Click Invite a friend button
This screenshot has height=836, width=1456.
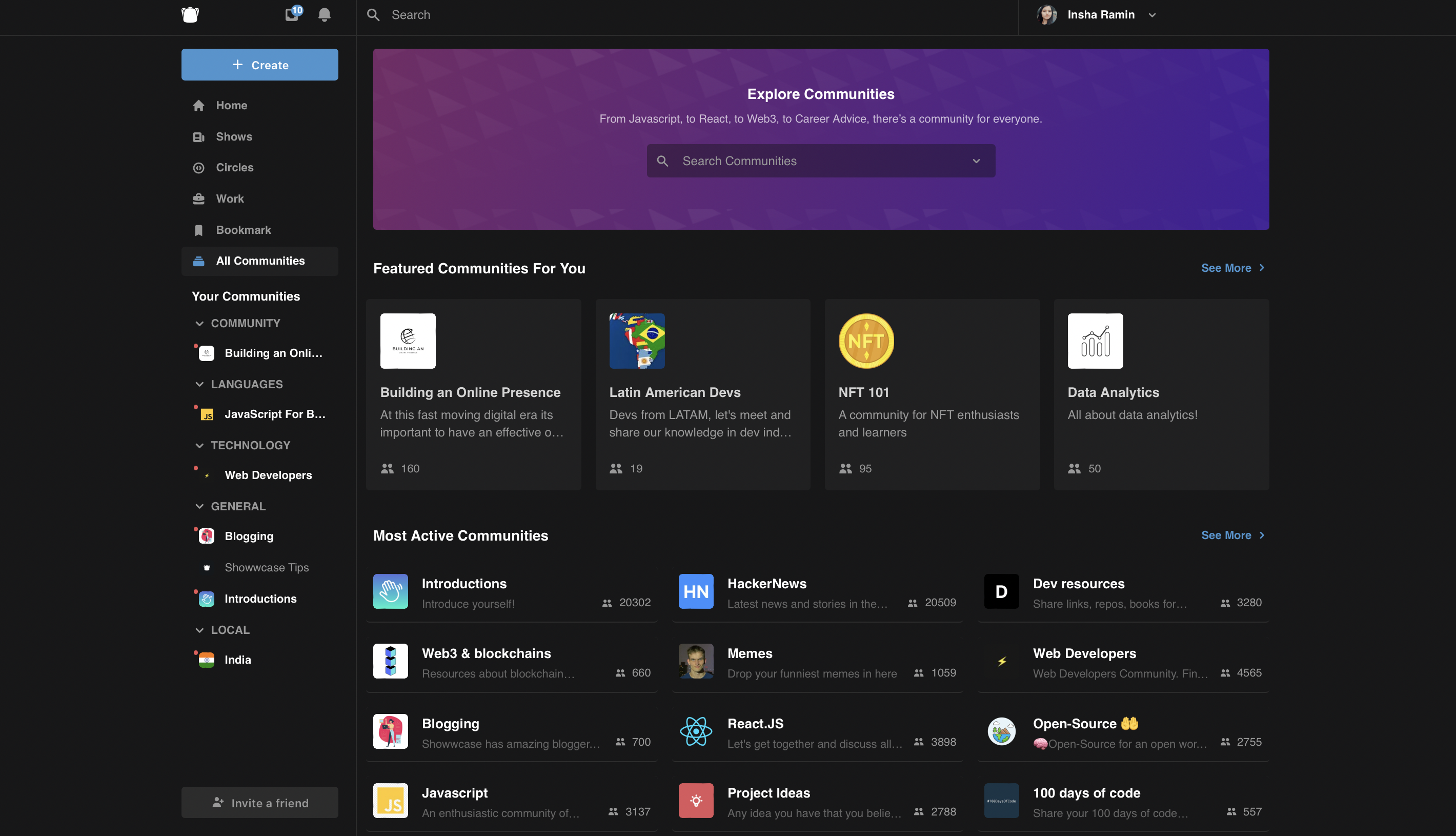pos(259,803)
